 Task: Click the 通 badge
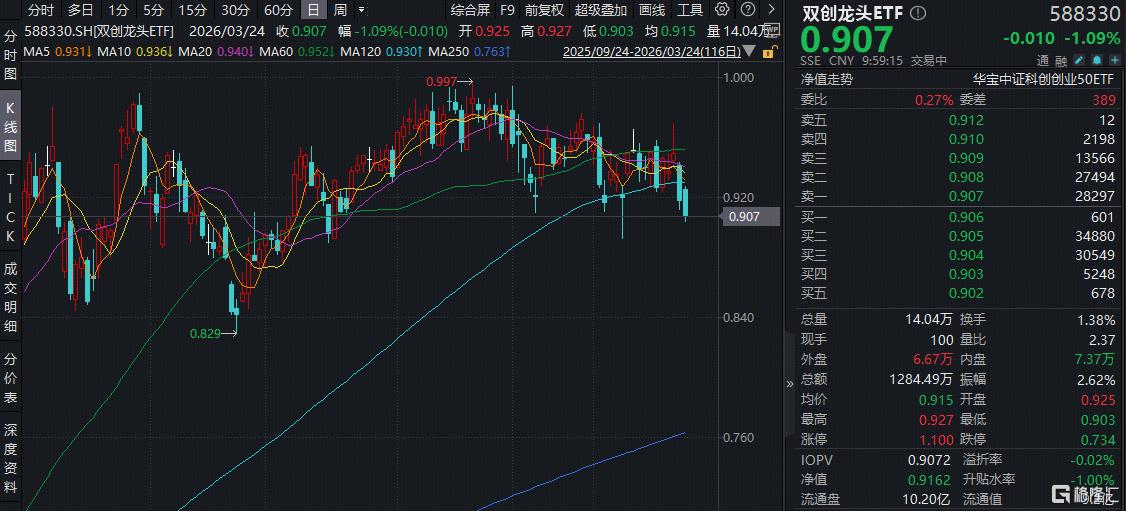[1043, 60]
